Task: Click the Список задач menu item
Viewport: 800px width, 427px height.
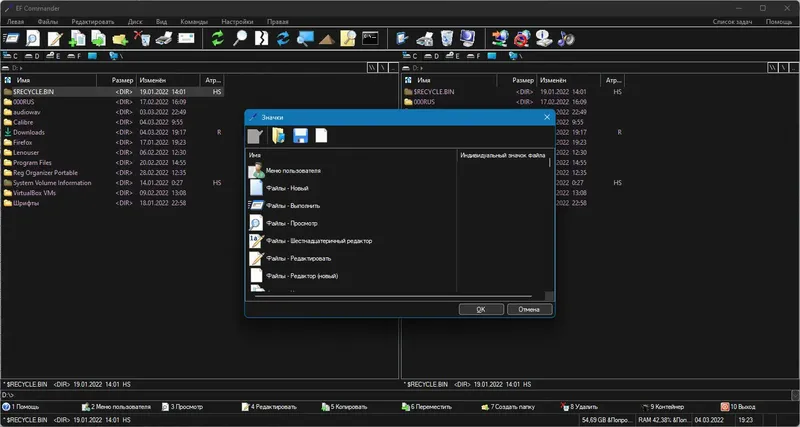Action: tap(733, 22)
